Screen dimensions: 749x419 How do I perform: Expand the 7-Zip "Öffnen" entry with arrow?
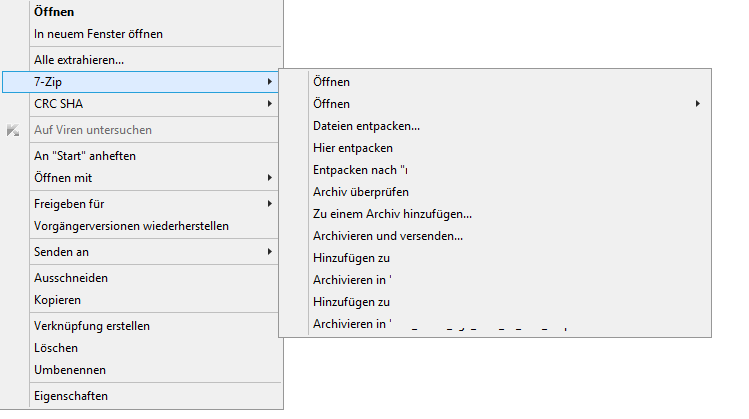(697, 104)
